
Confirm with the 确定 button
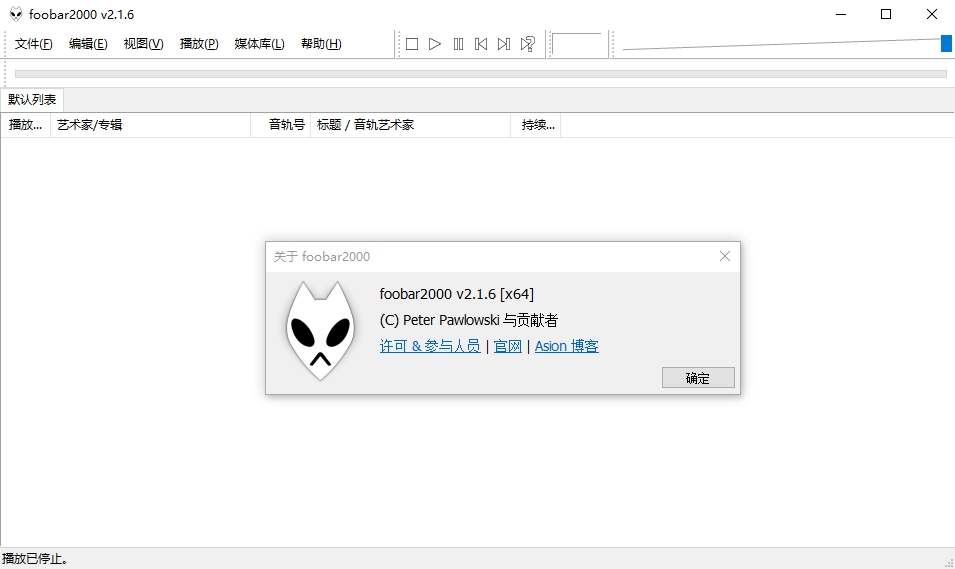pos(698,378)
